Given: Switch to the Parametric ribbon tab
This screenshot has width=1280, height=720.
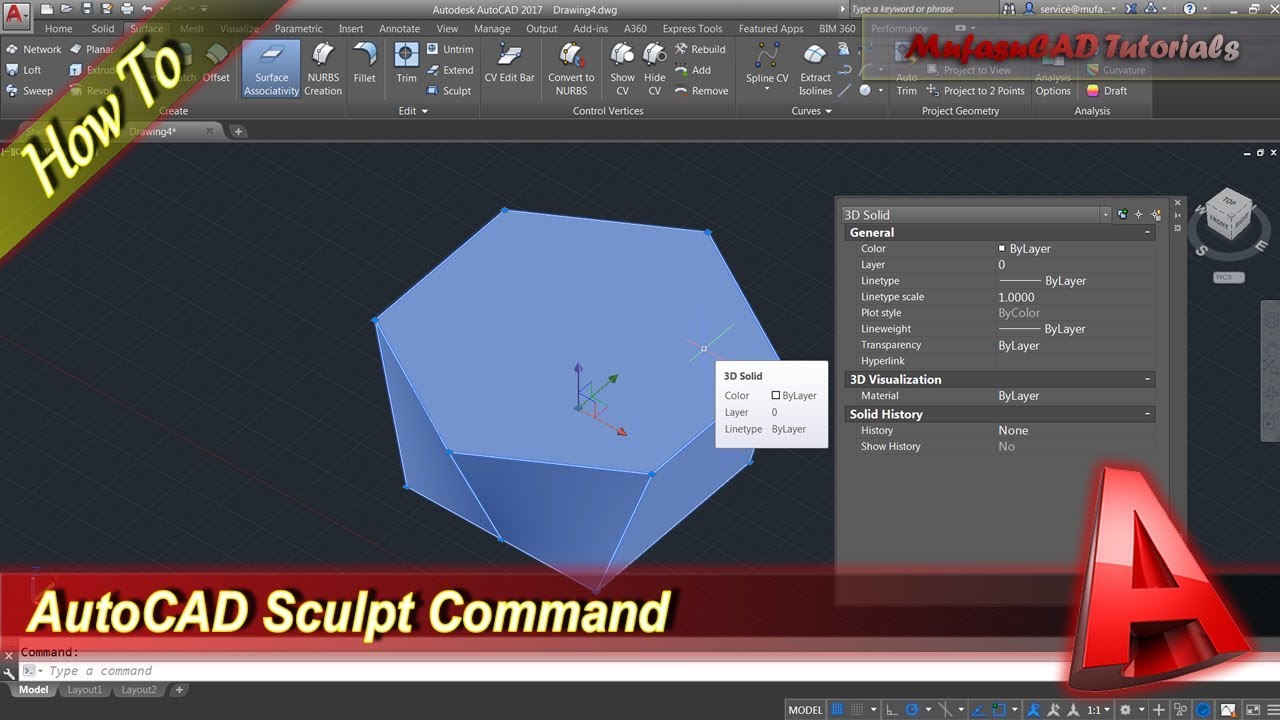Looking at the screenshot, I should pyautogui.click(x=298, y=29).
